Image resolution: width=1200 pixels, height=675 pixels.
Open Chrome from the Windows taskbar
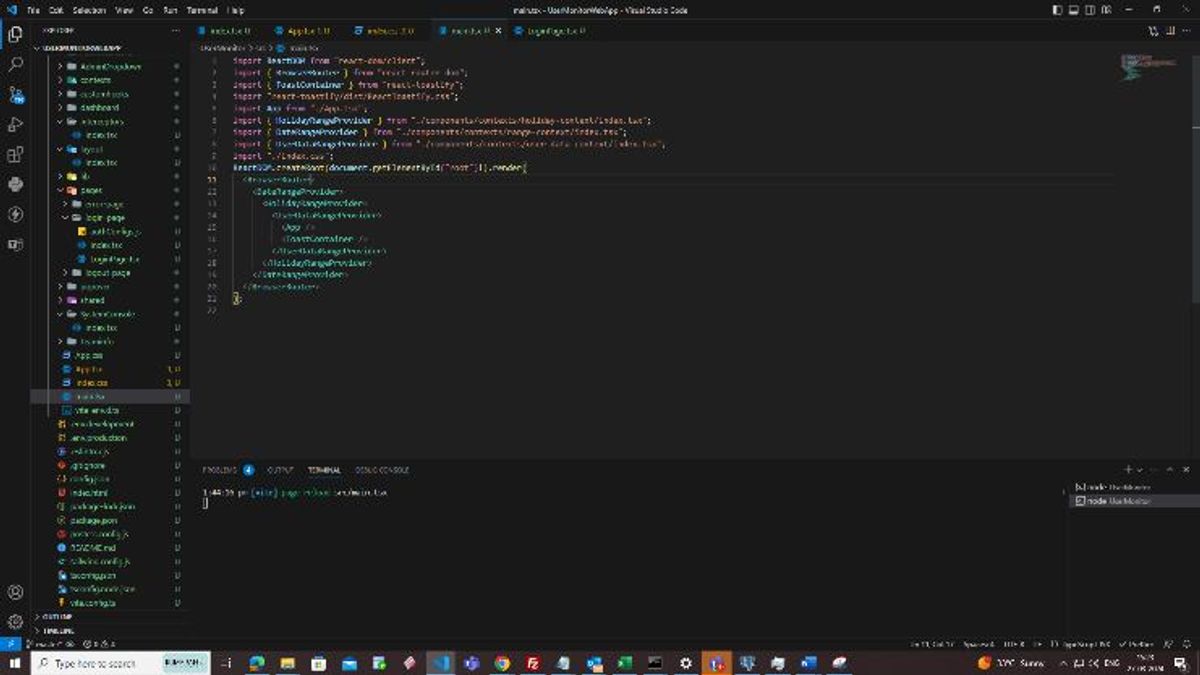(502, 663)
